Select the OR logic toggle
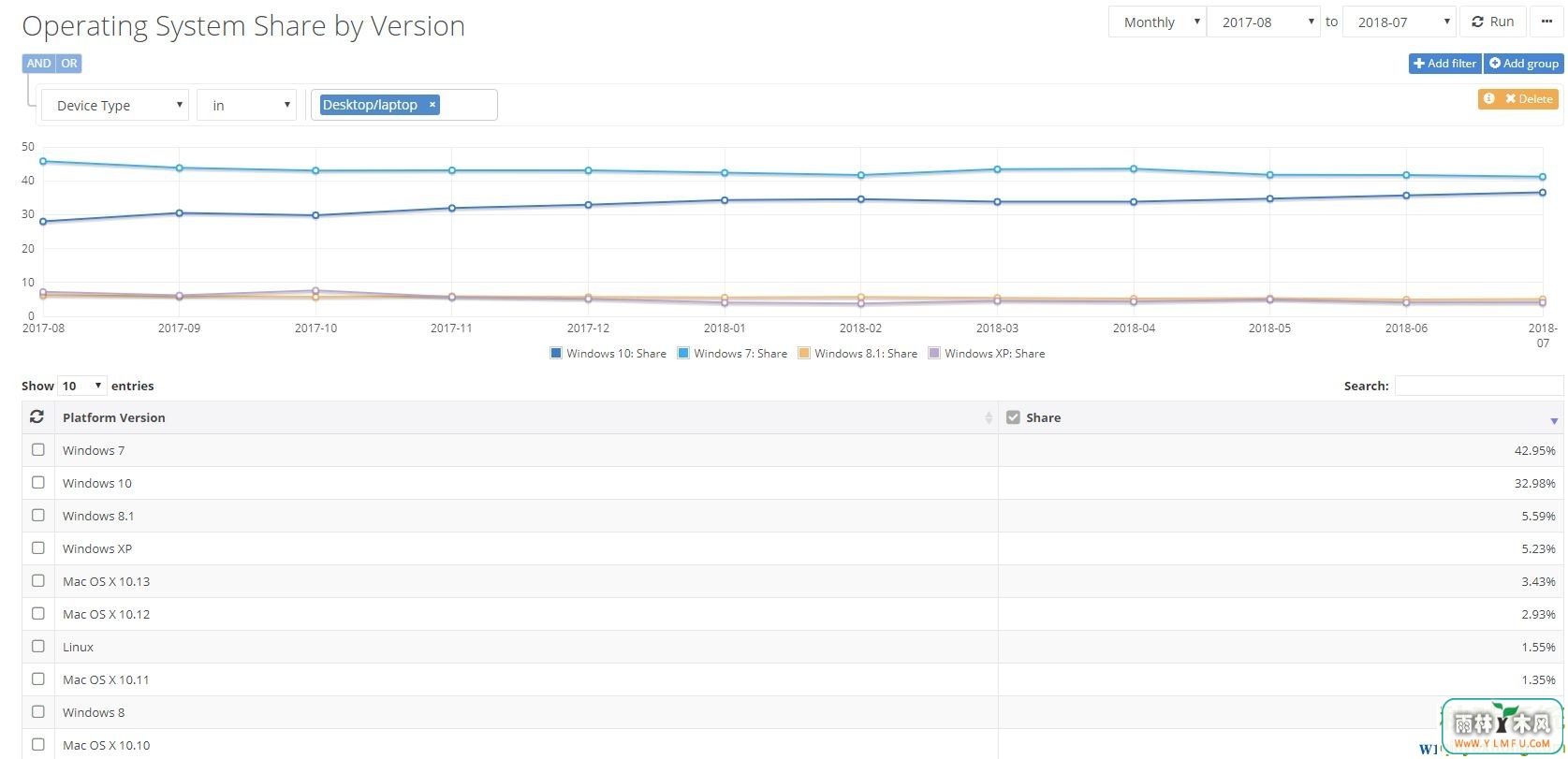The width and height of the screenshot is (1568, 759). click(69, 64)
